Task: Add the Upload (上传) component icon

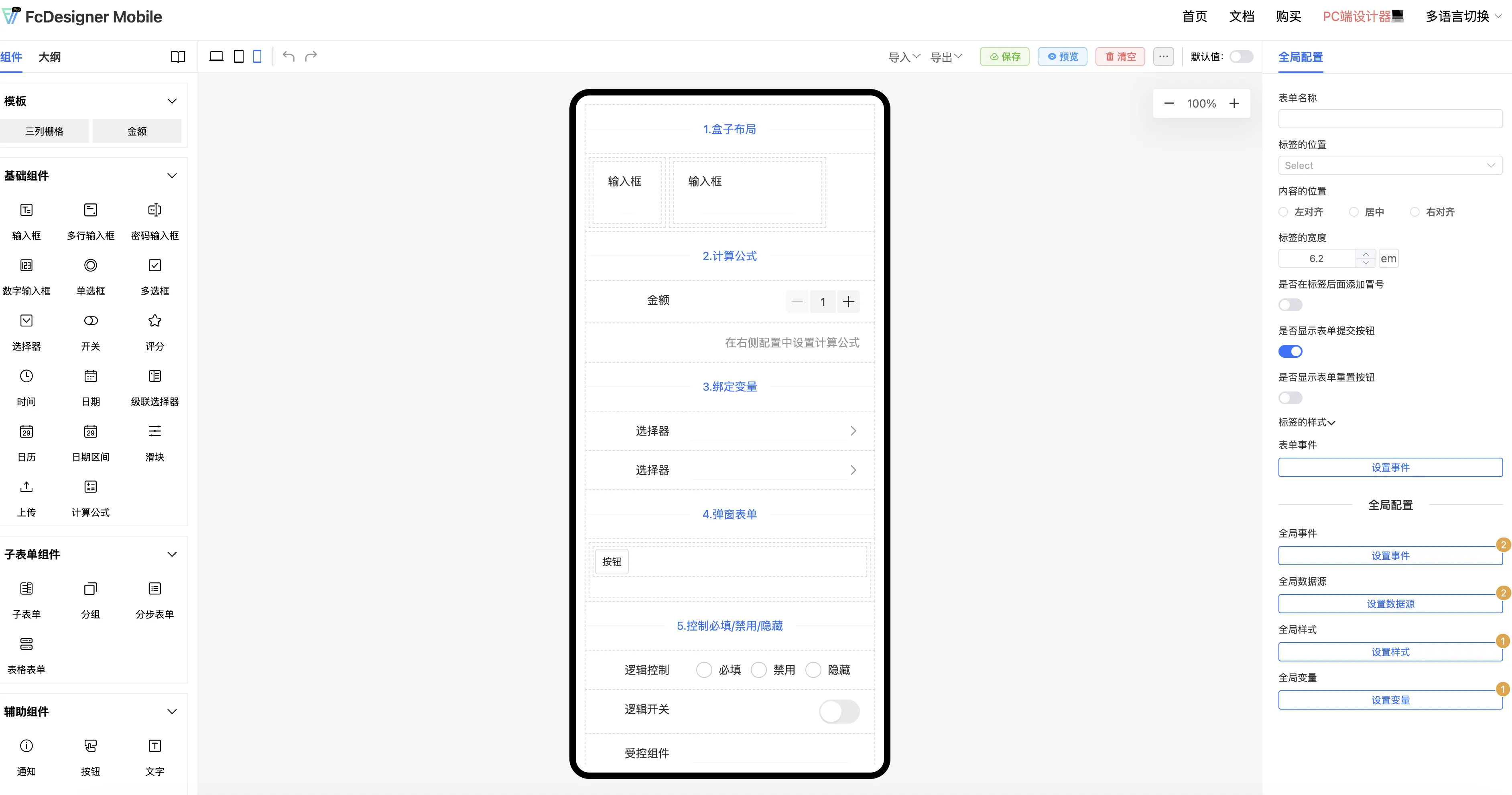Action: [26, 487]
